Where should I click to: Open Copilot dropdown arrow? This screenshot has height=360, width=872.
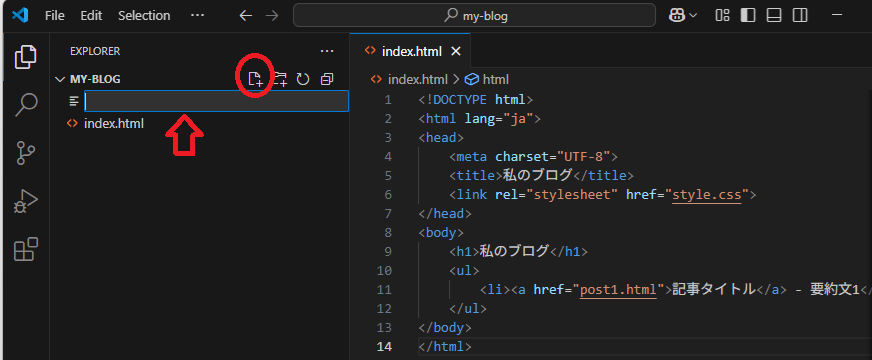click(693, 16)
